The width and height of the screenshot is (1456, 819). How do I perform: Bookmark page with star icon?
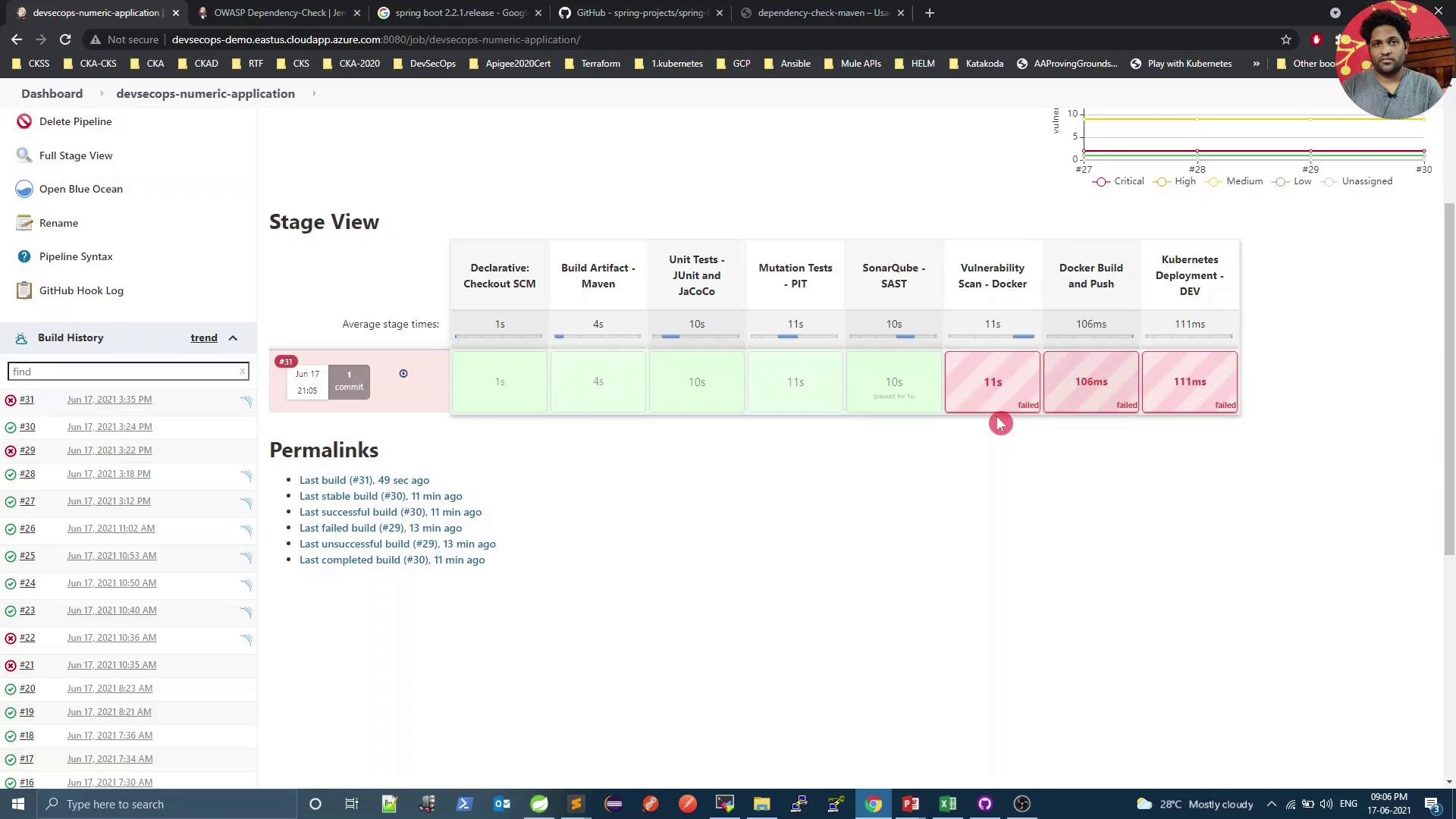point(1286,39)
